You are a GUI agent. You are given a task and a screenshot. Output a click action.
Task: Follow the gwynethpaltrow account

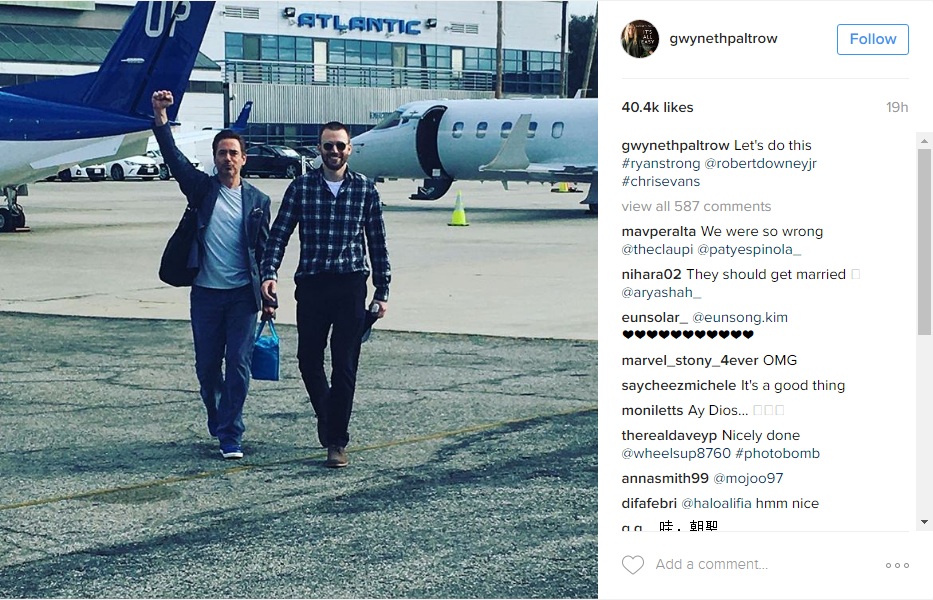872,39
